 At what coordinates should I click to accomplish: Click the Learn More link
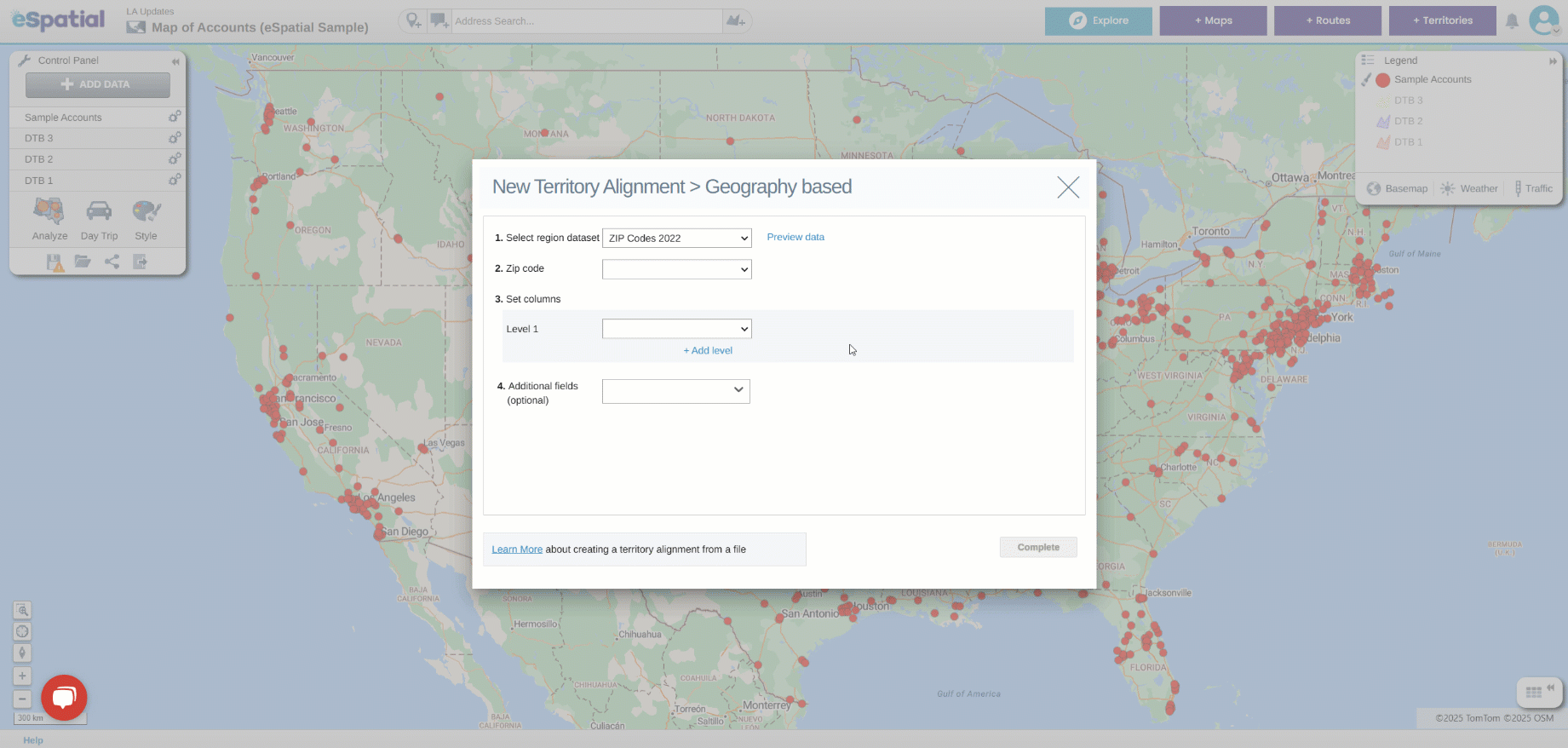click(517, 549)
